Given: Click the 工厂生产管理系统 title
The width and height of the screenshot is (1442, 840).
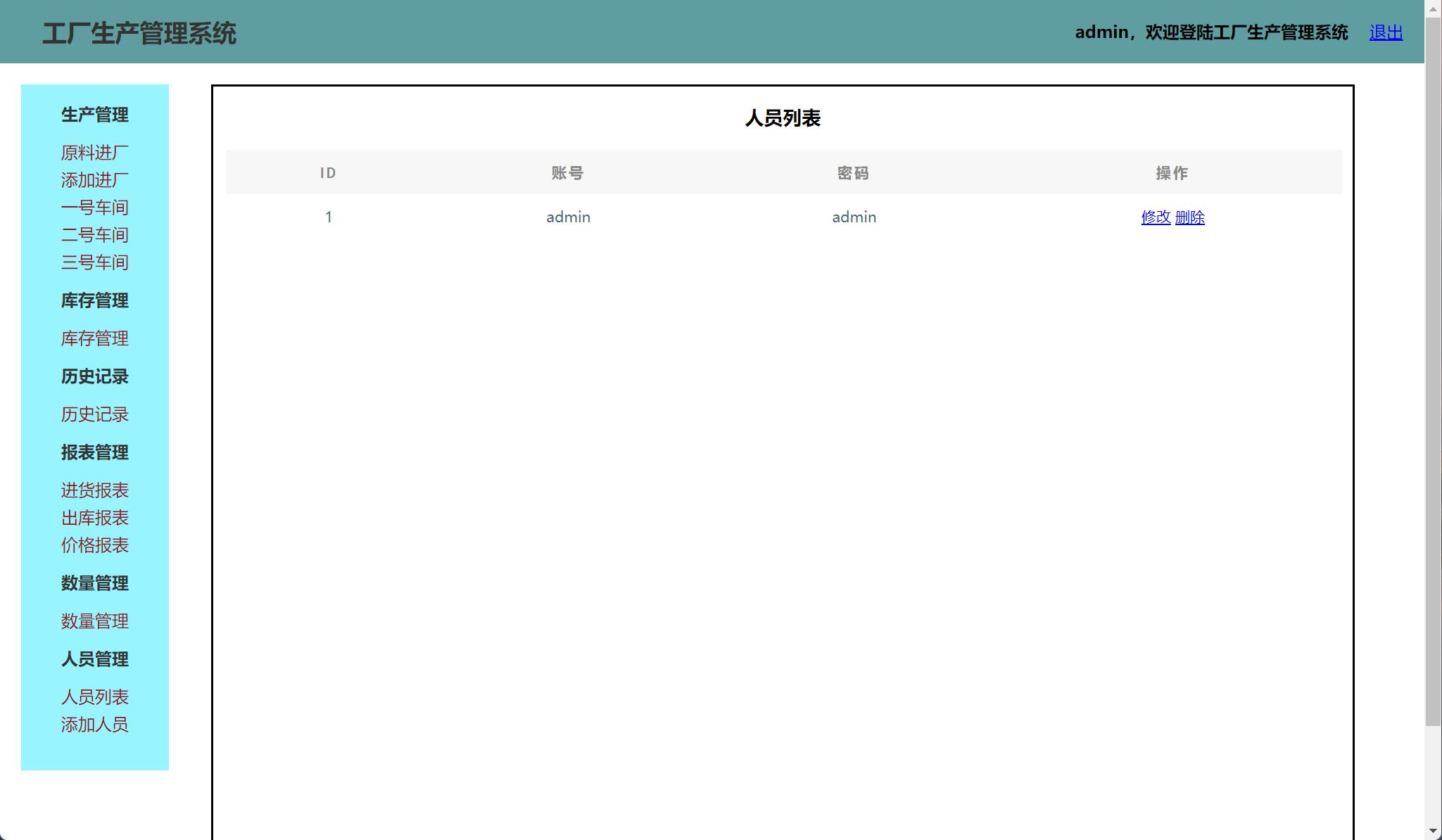Looking at the screenshot, I should (x=141, y=32).
